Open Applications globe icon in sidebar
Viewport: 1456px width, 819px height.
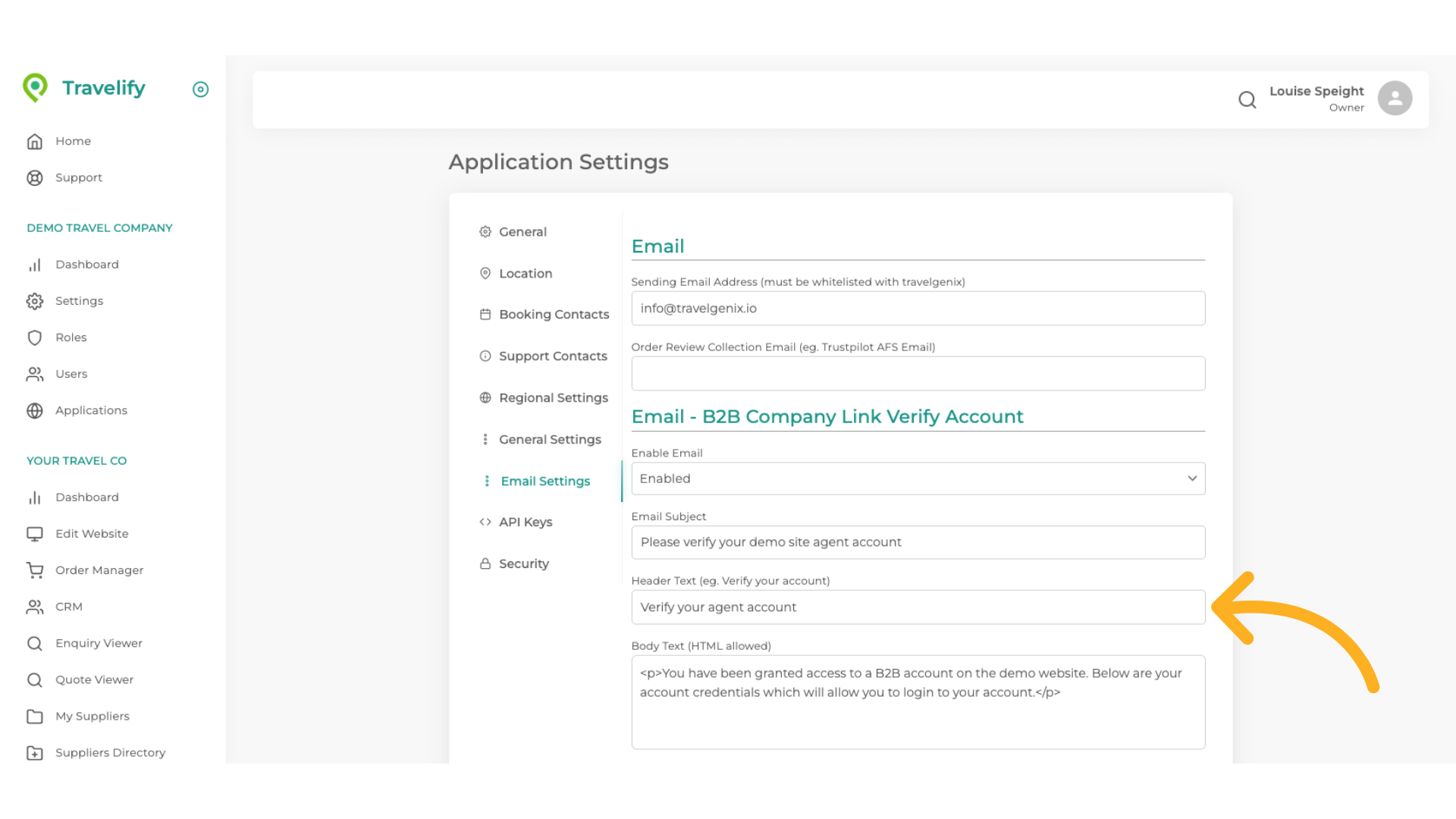point(35,410)
